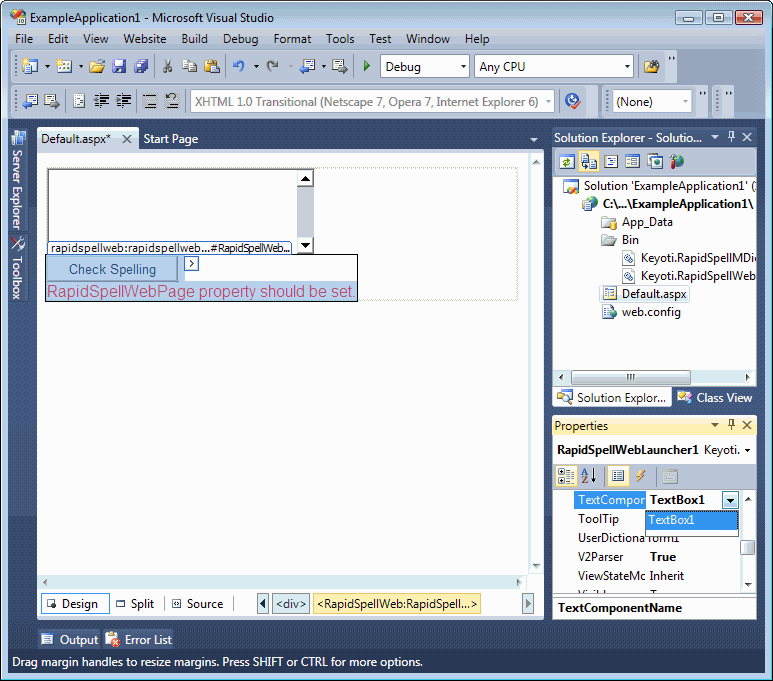Sort properties alphabetically with A-Z icon
The height and width of the screenshot is (681, 773).
pyautogui.click(x=589, y=476)
